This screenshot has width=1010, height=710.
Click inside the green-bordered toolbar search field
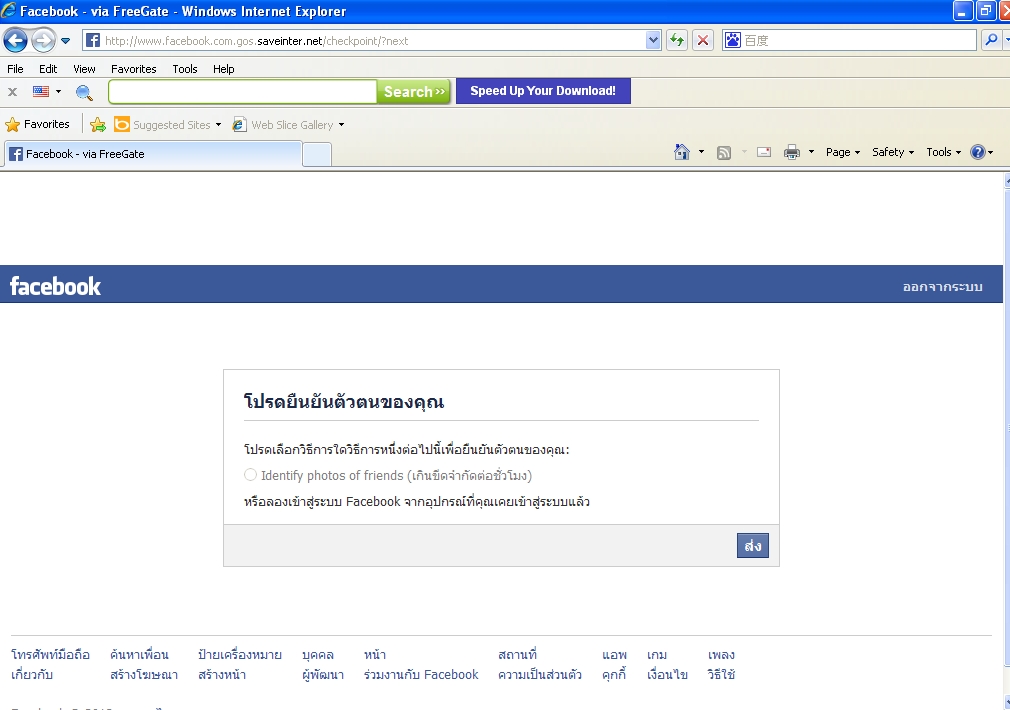[x=242, y=91]
